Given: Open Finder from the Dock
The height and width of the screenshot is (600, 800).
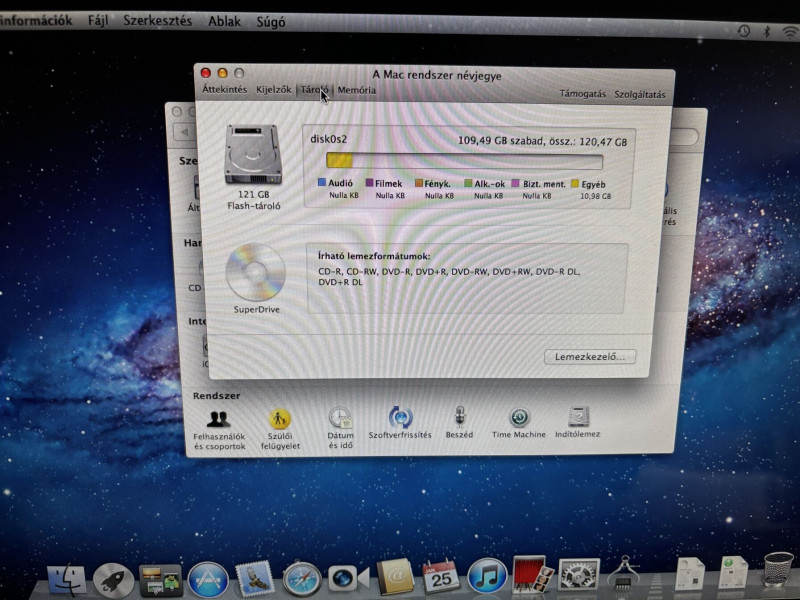Looking at the screenshot, I should (x=67, y=581).
